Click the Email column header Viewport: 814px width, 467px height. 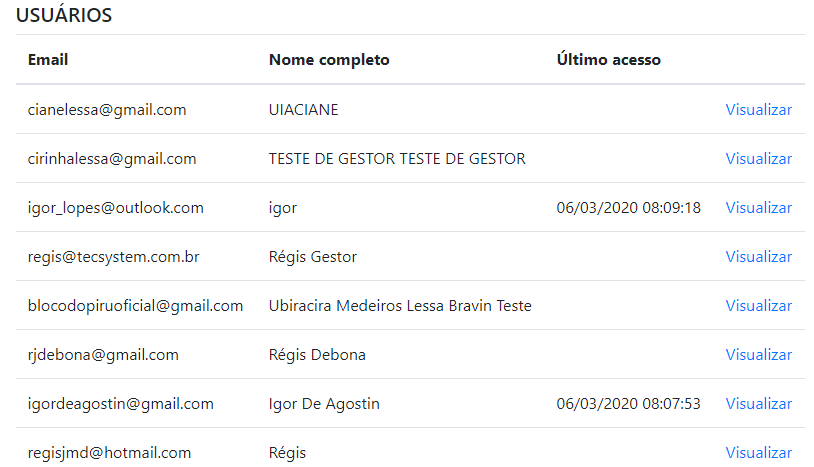tap(48, 60)
